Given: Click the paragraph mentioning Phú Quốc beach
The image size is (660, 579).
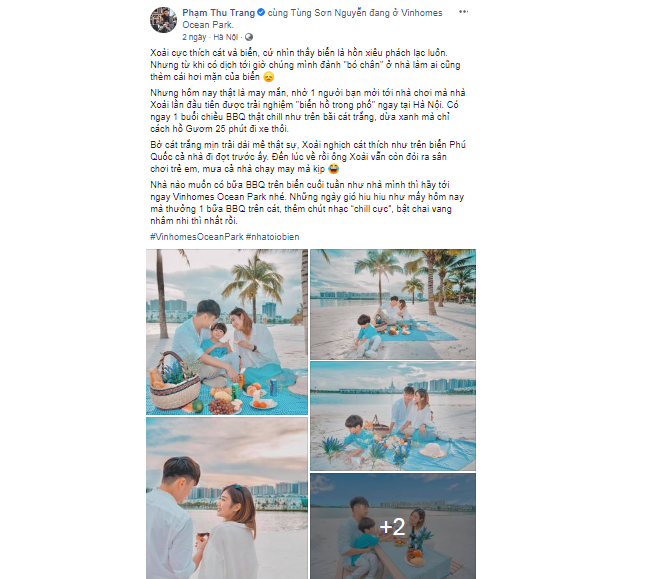Looking at the screenshot, I should coord(308,157).
